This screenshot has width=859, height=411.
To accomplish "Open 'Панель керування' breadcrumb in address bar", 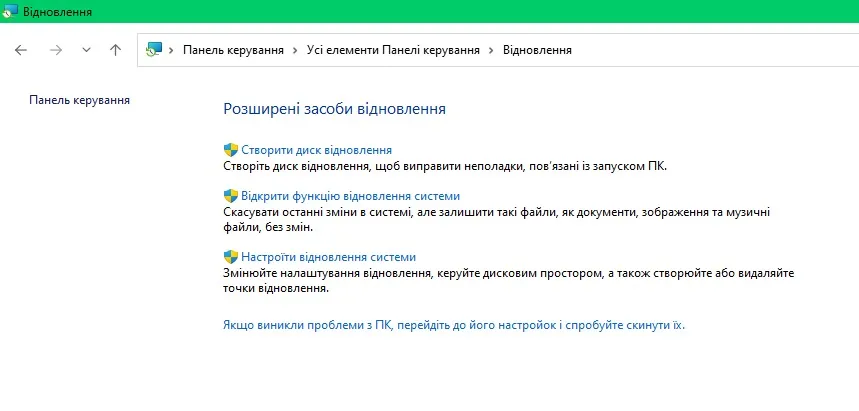I will 233,50.
